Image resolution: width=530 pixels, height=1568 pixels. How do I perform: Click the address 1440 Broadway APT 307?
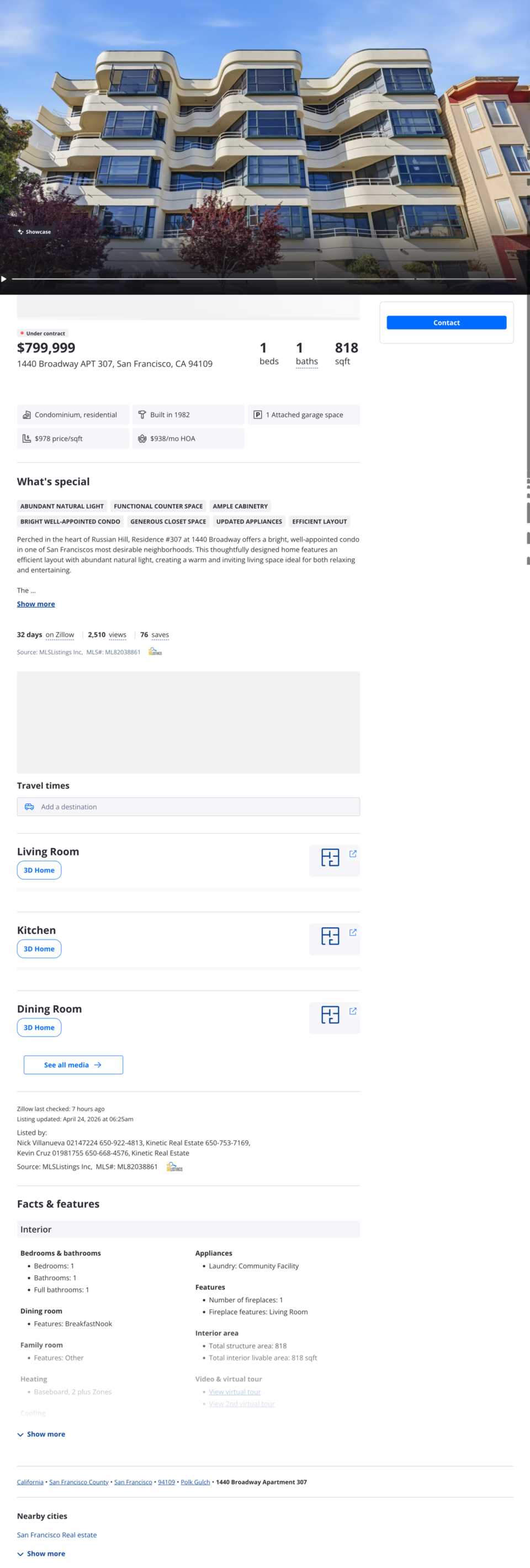114,364
